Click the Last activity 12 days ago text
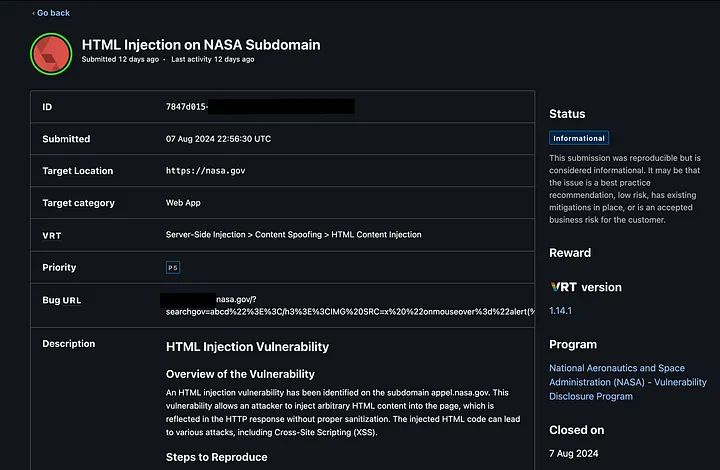The image size is (720, 470). click(x=212, y=60)
